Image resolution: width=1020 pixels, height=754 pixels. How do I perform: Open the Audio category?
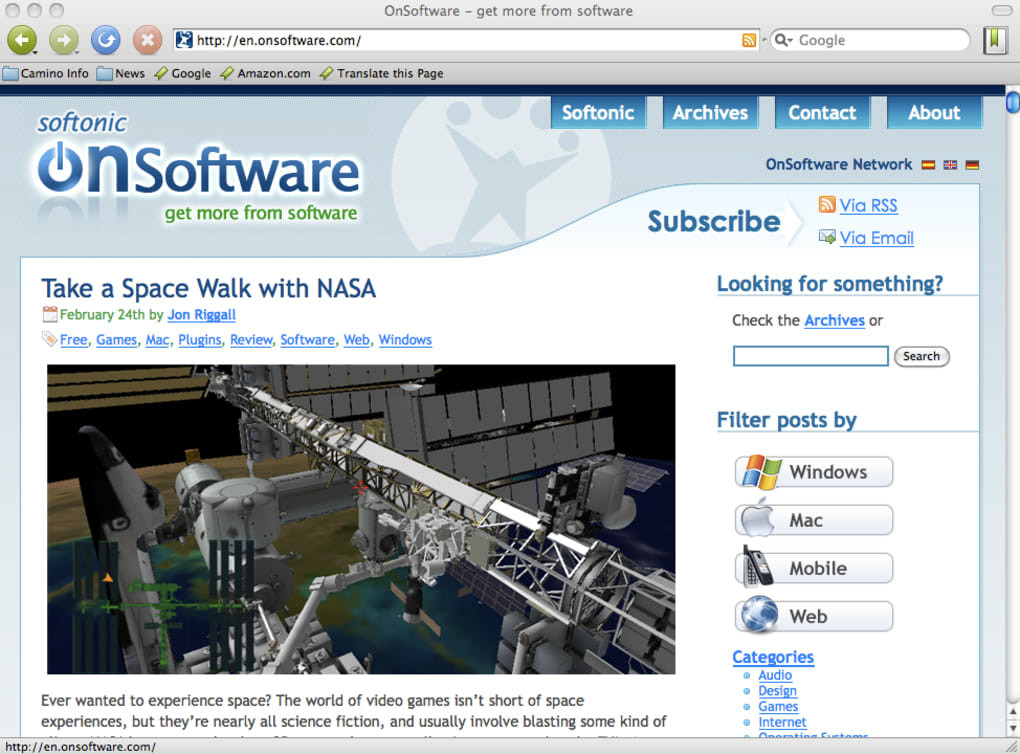(775, 675)
